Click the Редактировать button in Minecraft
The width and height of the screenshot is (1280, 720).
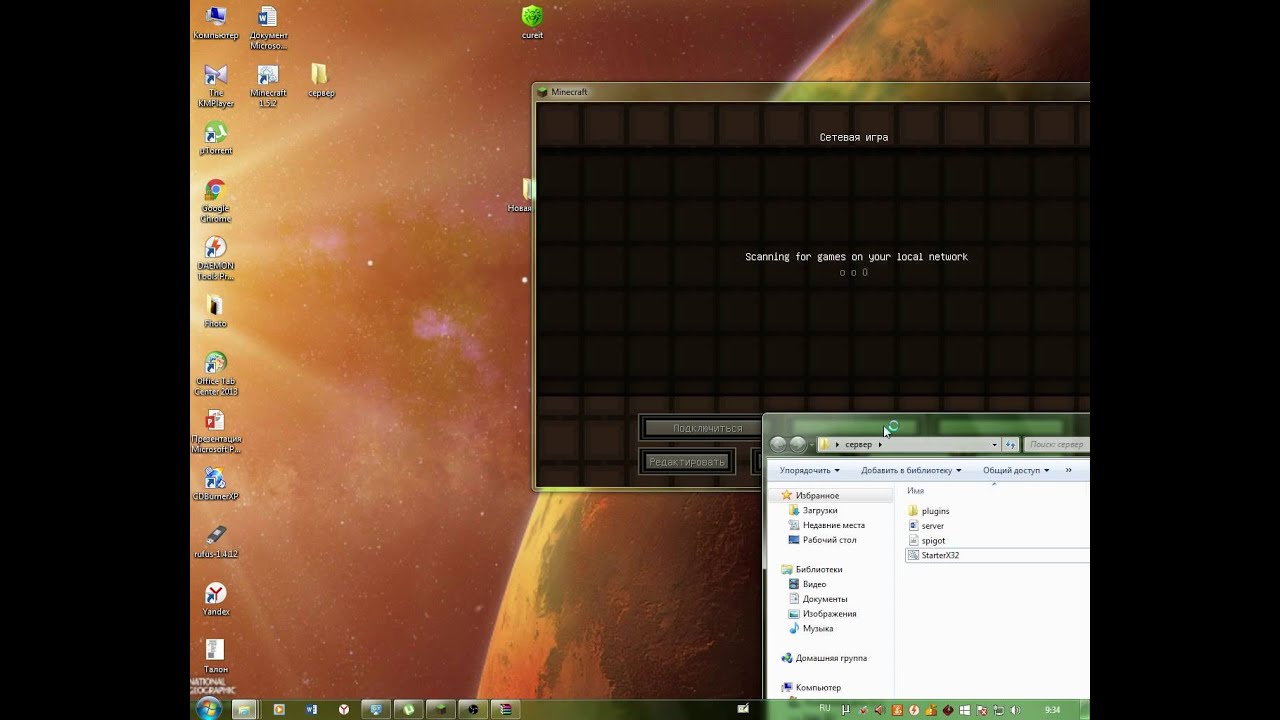pos(686,461)
